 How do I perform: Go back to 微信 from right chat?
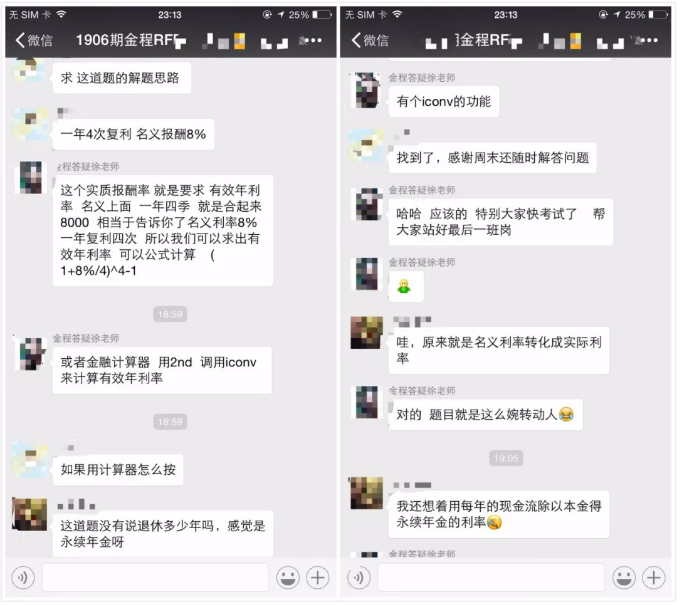(371, 41)
